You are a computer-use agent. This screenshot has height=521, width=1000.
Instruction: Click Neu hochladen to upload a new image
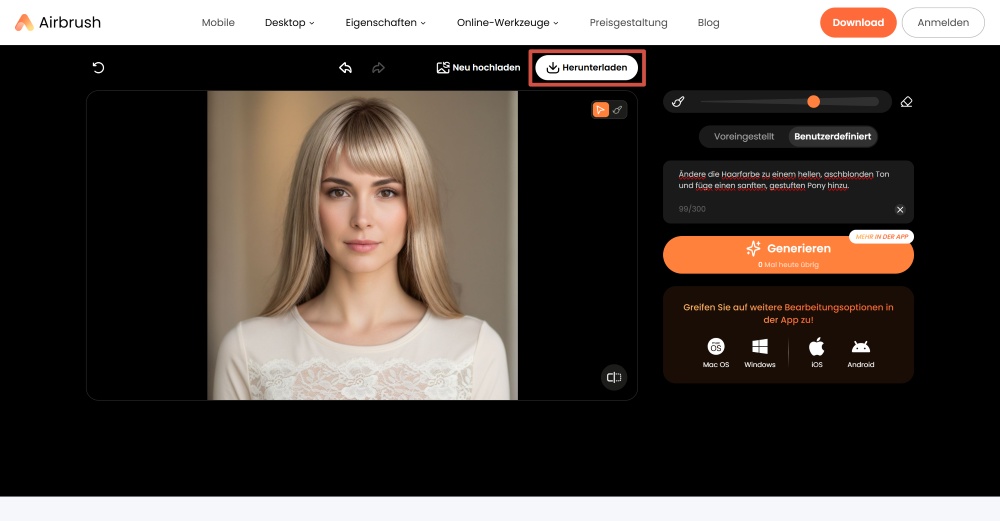[478, 68]
